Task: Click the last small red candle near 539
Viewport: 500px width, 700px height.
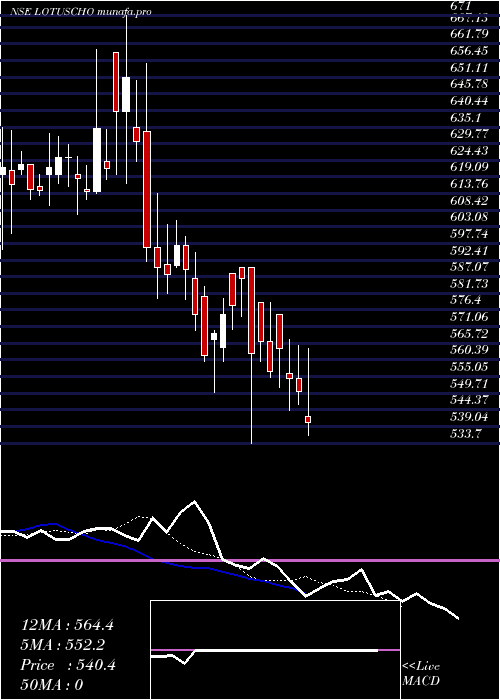Action: [308, 420]
